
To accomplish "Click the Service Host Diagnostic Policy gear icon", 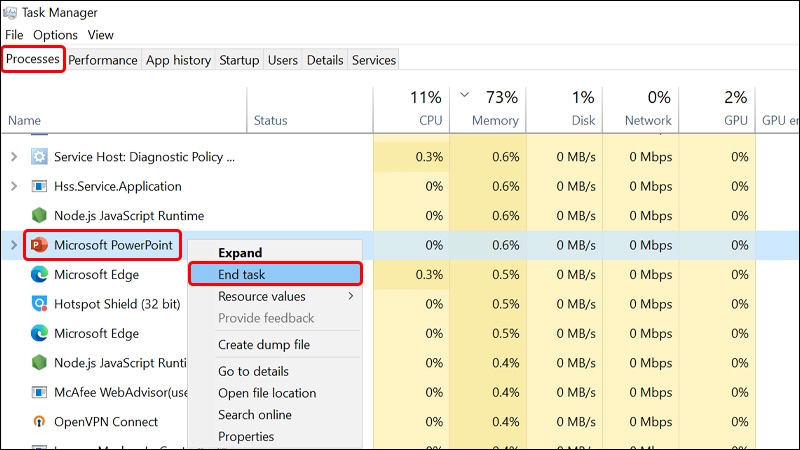I will [x=39, y=157].
